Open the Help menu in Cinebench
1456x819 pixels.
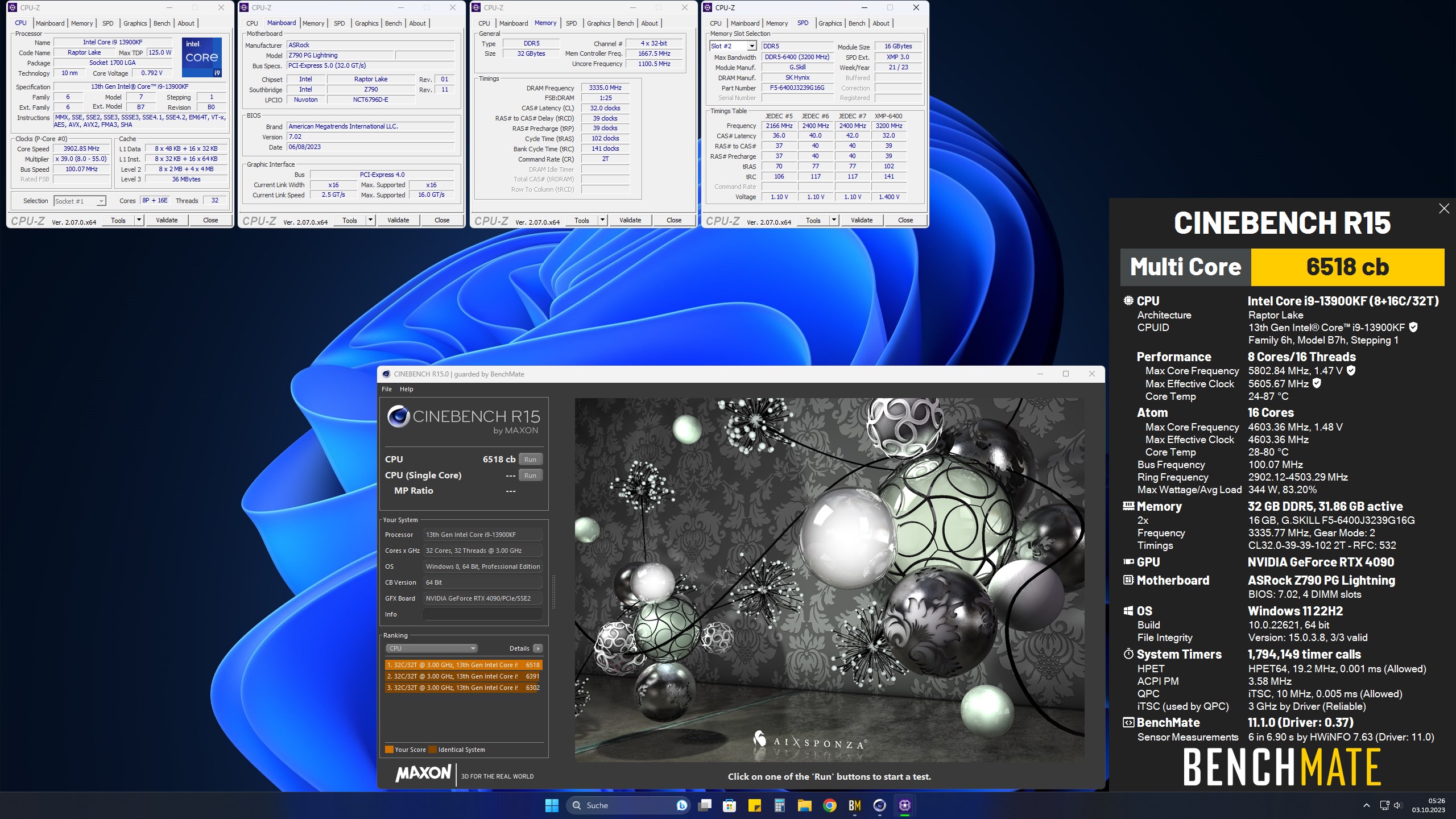[x=406, y=389]
